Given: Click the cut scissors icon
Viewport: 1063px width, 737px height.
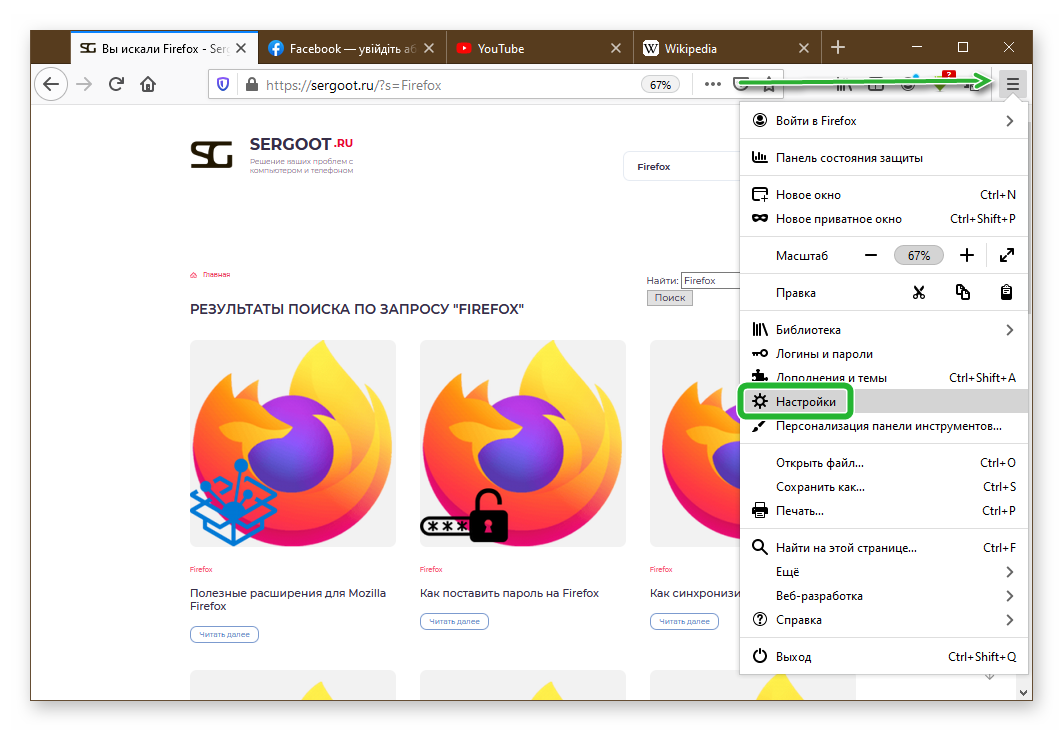Looking at the screenshot, I should [919, 293].
